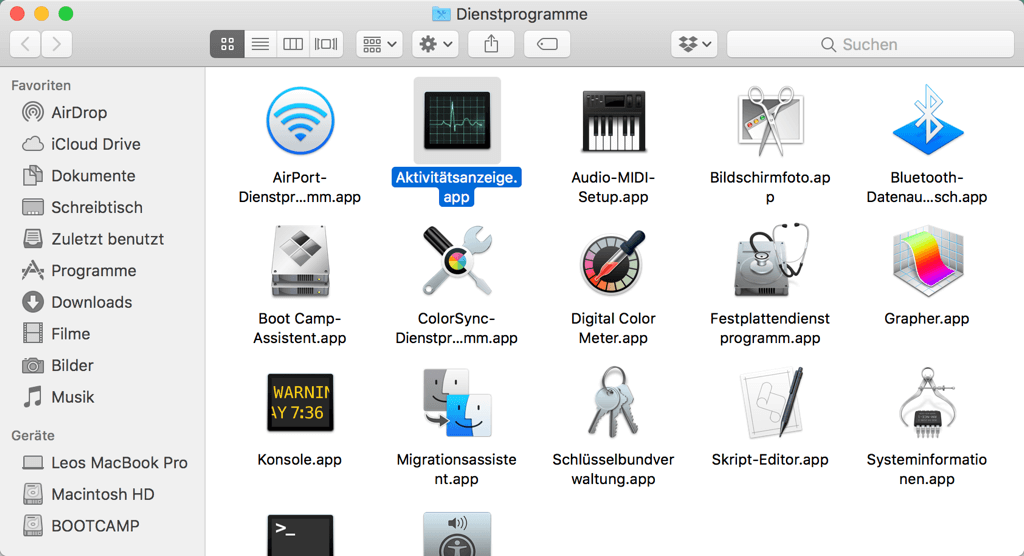This screenshot has width=1024, height=556.
Task: Select Audio-MIDI-Setup.app piano icon
Action: click(613, 121)
